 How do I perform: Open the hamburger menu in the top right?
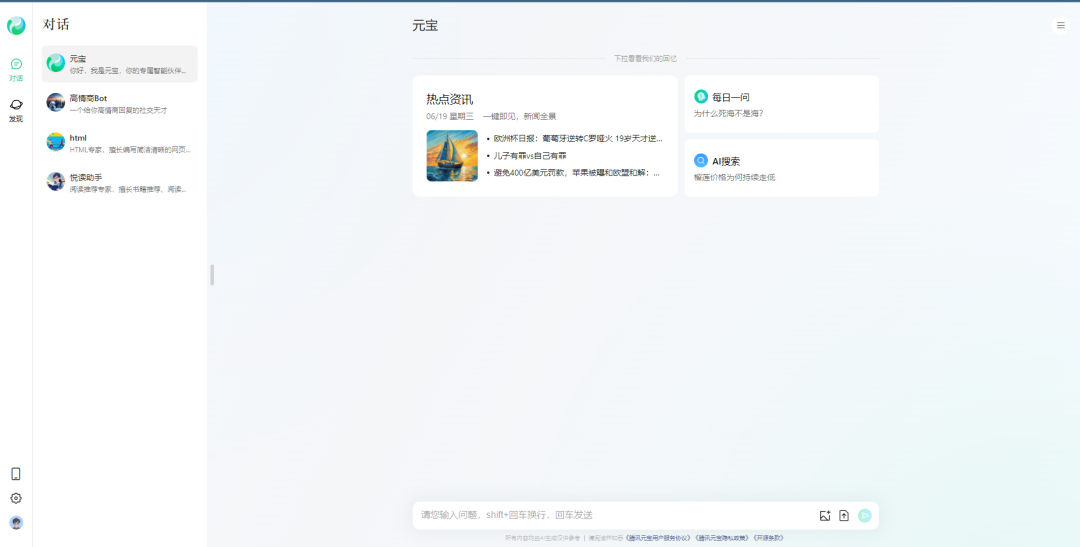[1061, 25]
